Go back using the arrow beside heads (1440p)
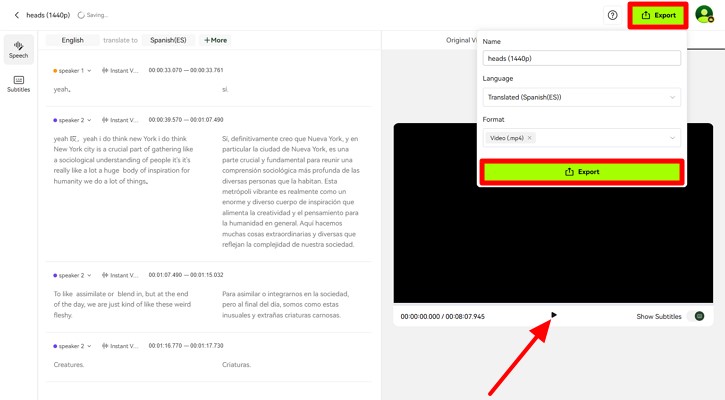The image size is (725, 400). click(x=17, y=15)
